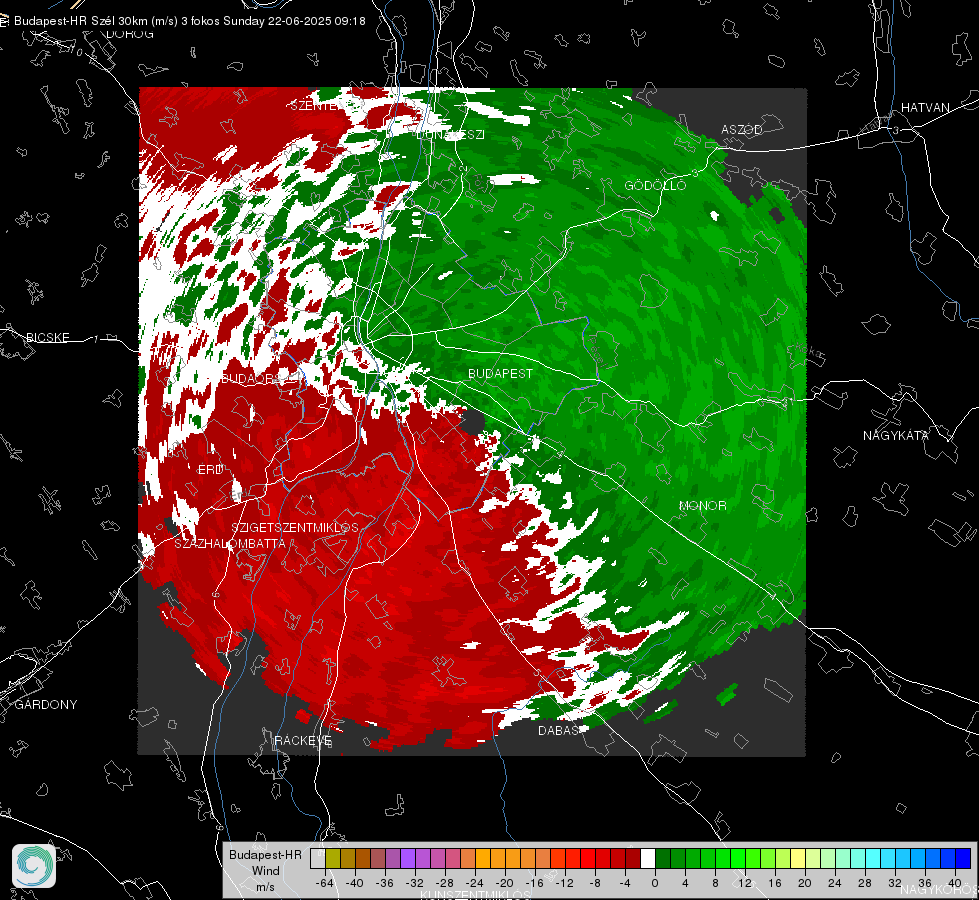Click the 32 value on the wind scale
Screen dimensions: 979x900
tap(895, 883)
